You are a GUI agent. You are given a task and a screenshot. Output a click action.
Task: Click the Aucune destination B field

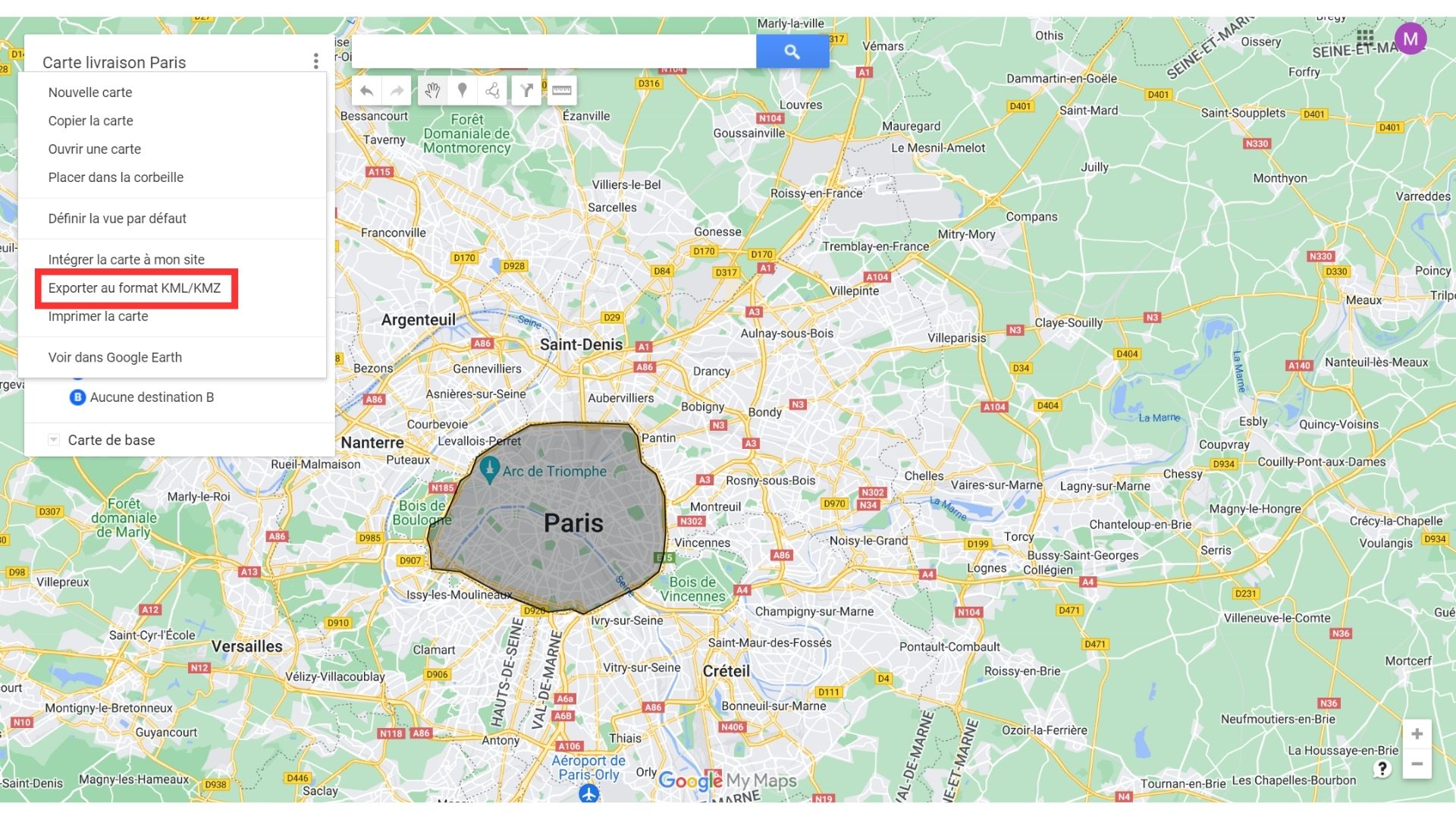(152, 397)
